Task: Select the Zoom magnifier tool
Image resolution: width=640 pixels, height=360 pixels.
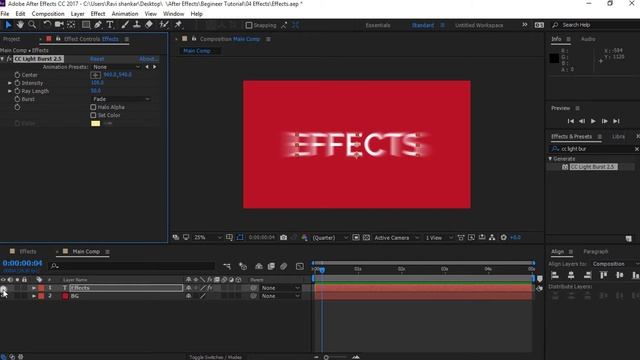Action: point(32,25)
